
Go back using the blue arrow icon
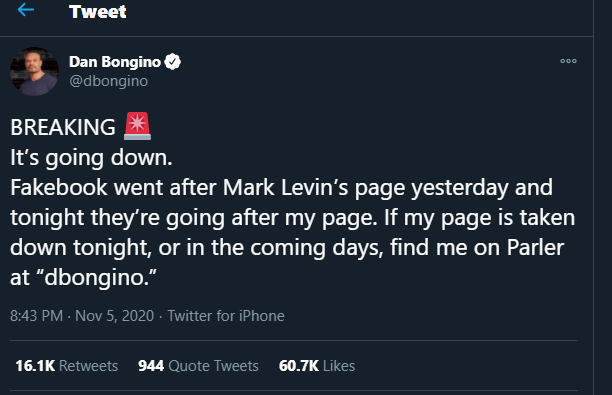click(x=26, y=10)
